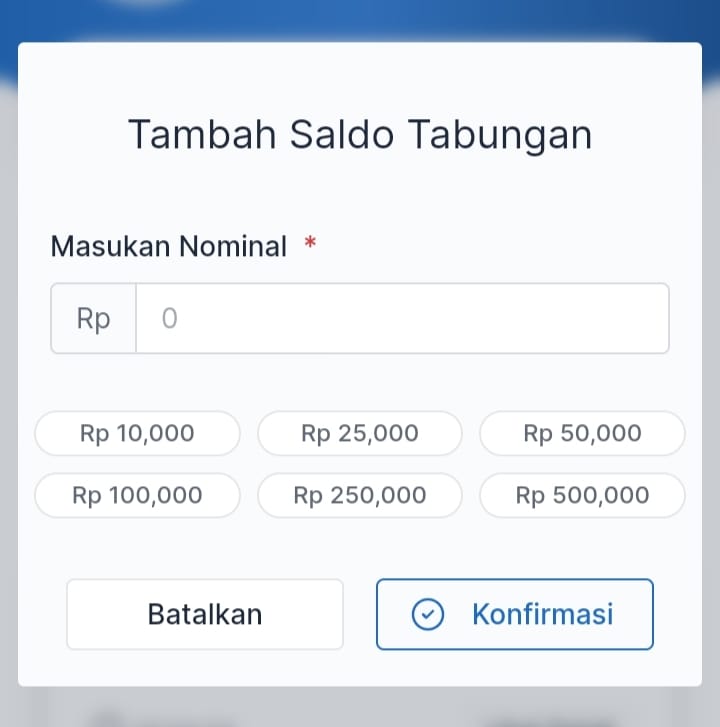Click the Rp currency prefix box
Viewport: 720px width, 727px height.
point(93,319)
